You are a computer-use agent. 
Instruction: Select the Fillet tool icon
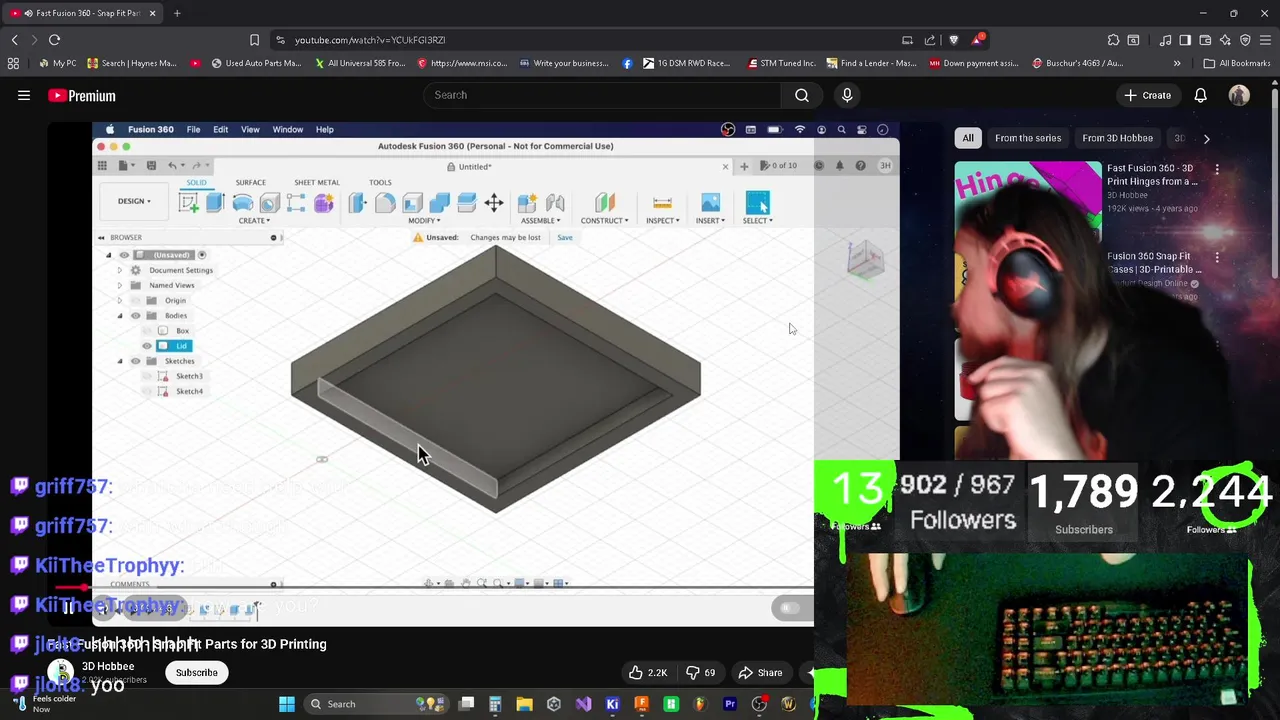click(385, 203)
